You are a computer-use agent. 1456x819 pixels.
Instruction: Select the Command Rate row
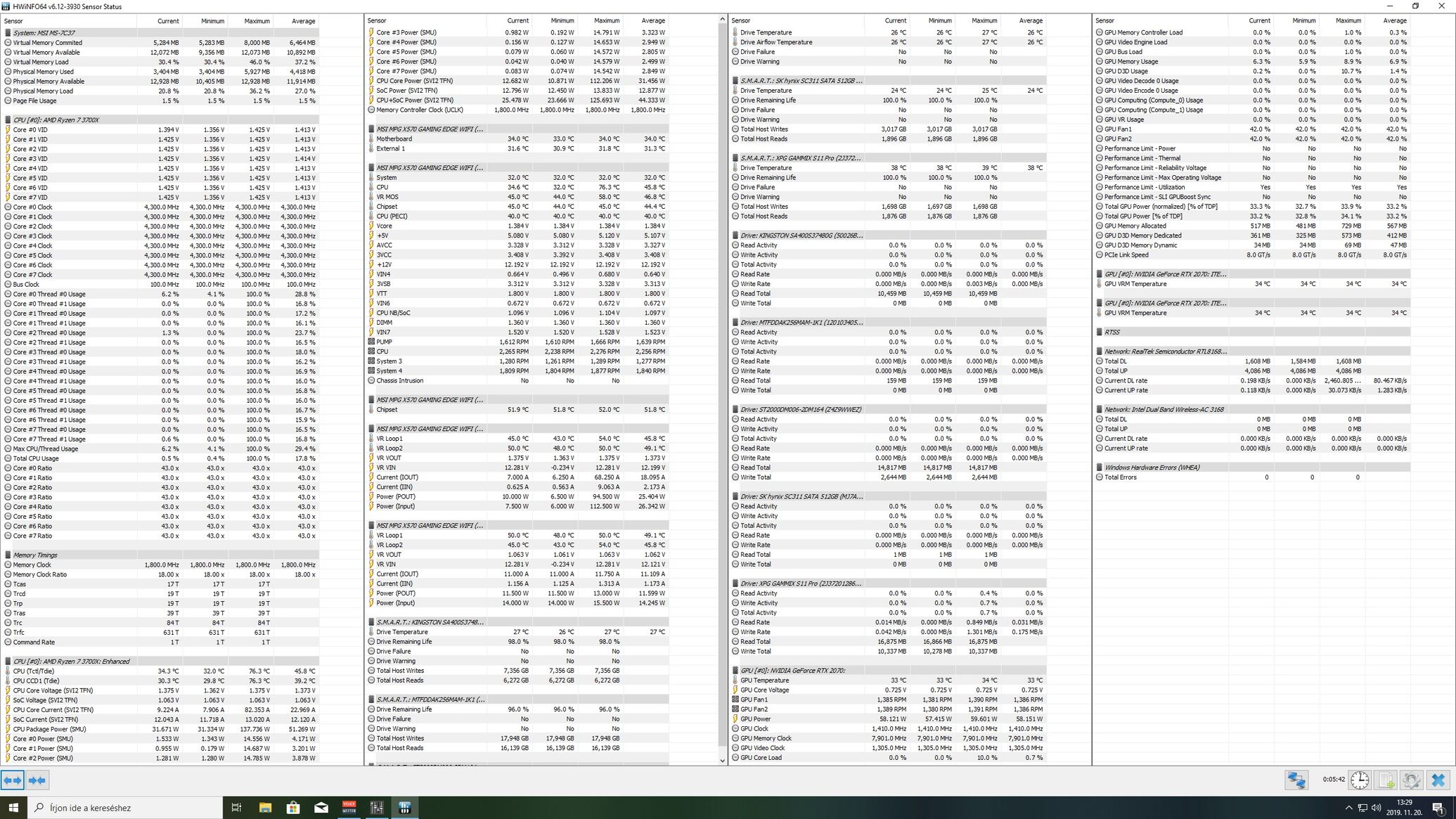click(161, 642)
